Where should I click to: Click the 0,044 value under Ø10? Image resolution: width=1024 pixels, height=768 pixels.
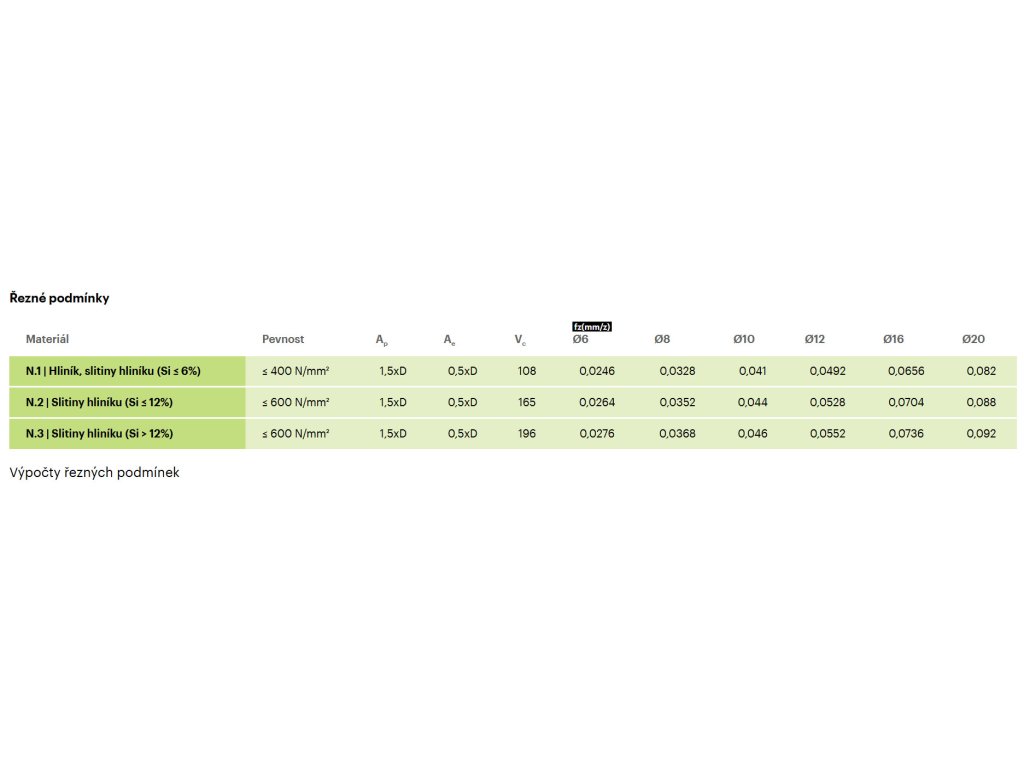click(x=752, y=402)
